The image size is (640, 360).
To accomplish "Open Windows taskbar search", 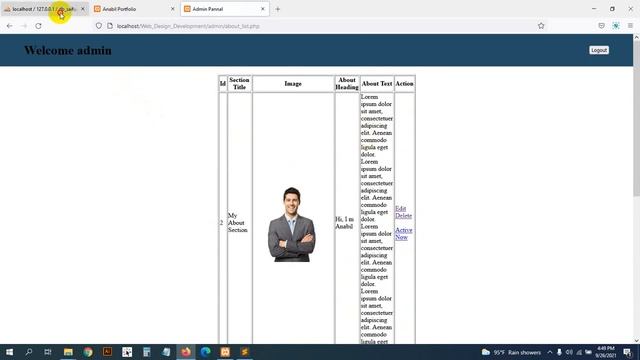I will (29, 352).
